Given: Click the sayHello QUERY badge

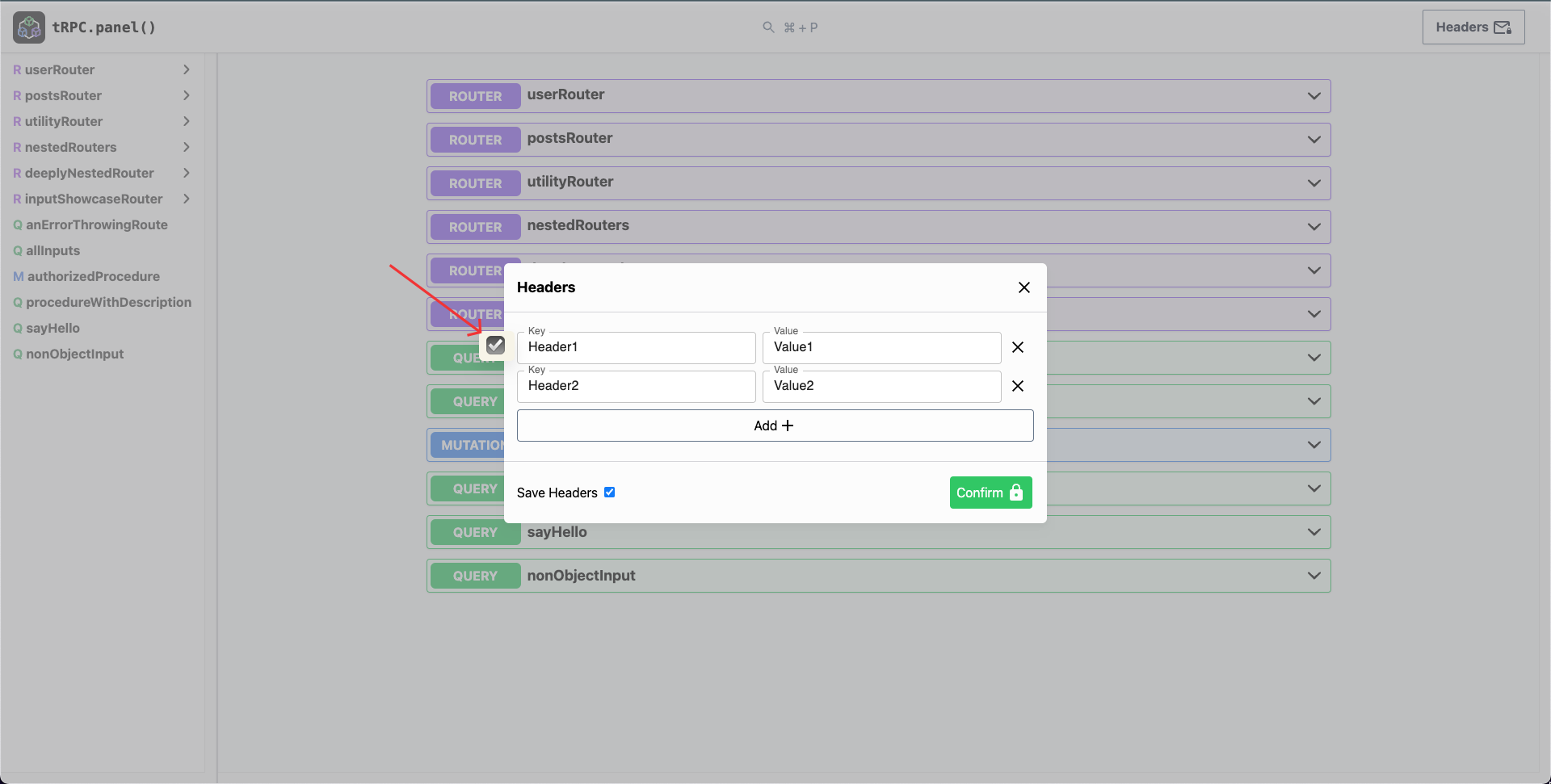Looking at the screenshot, I should [475, 532].
